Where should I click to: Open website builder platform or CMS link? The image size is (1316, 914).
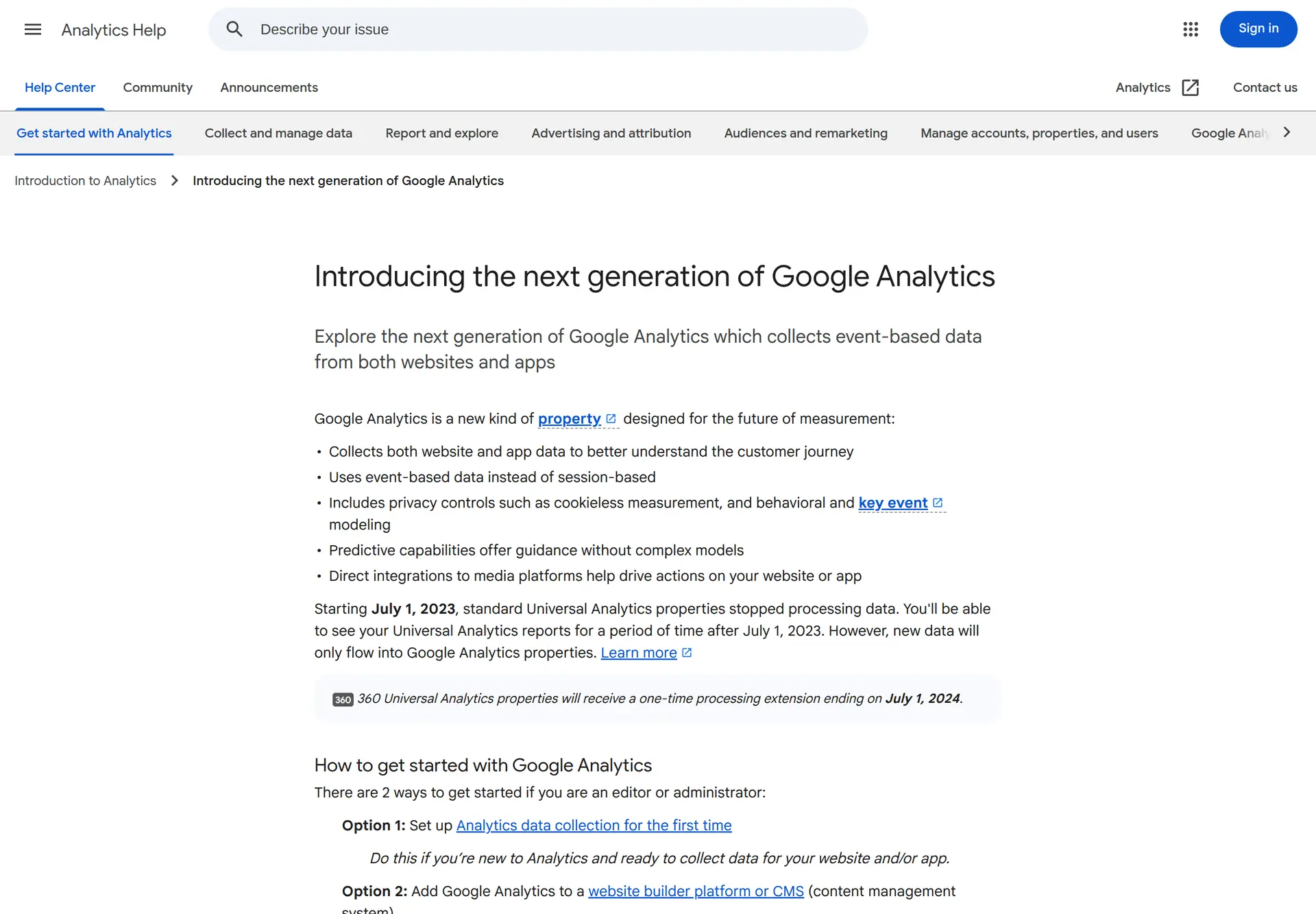coord(696,891)
